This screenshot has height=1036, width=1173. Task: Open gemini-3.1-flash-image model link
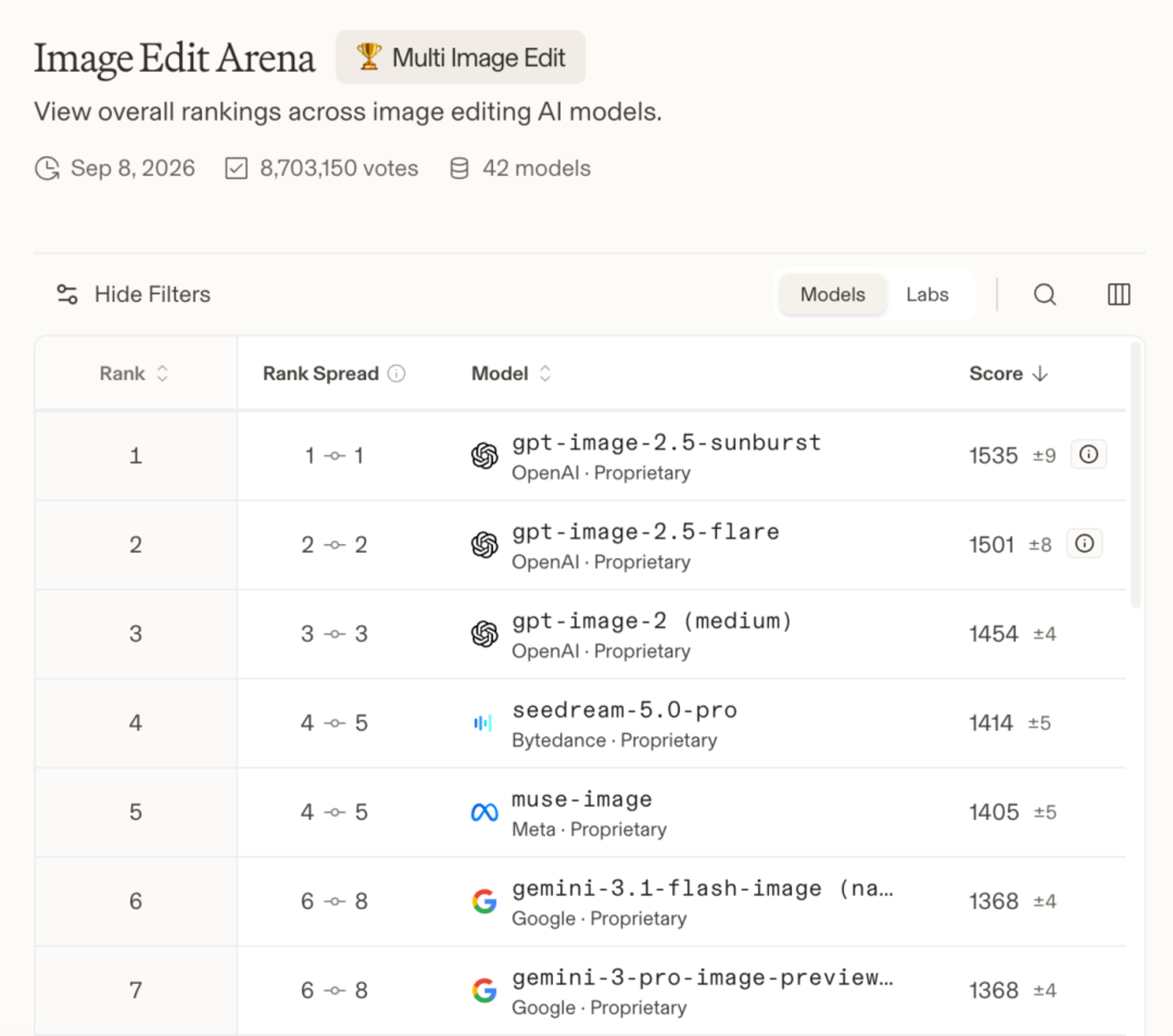coord(702,889)
